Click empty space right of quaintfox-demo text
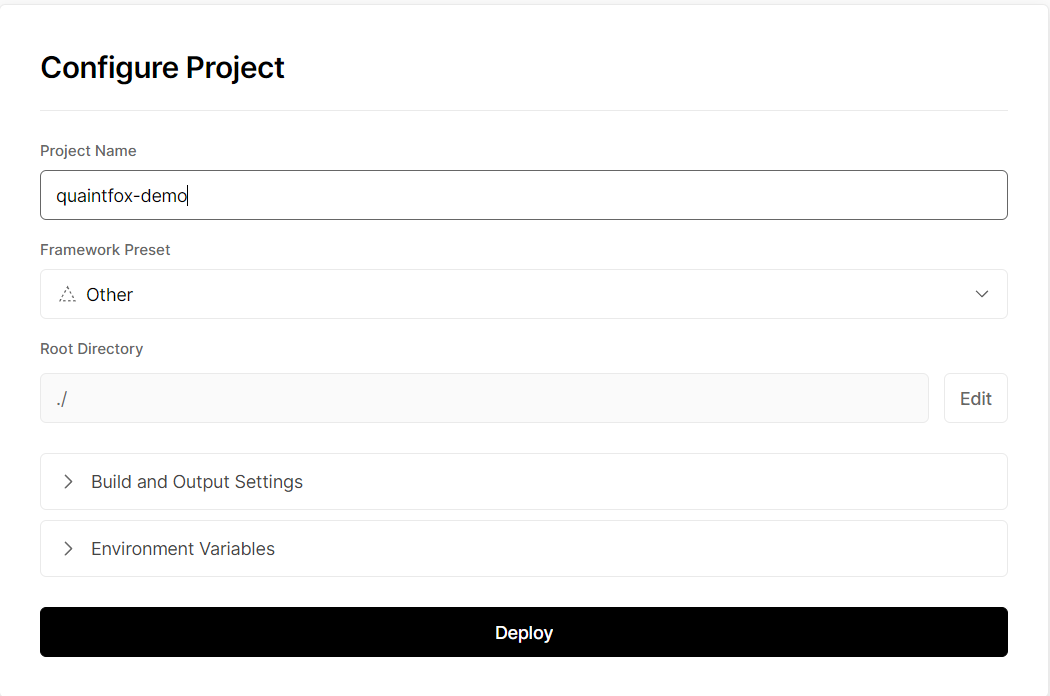The height and width of the screenshot is (696, 1050). 600,195
